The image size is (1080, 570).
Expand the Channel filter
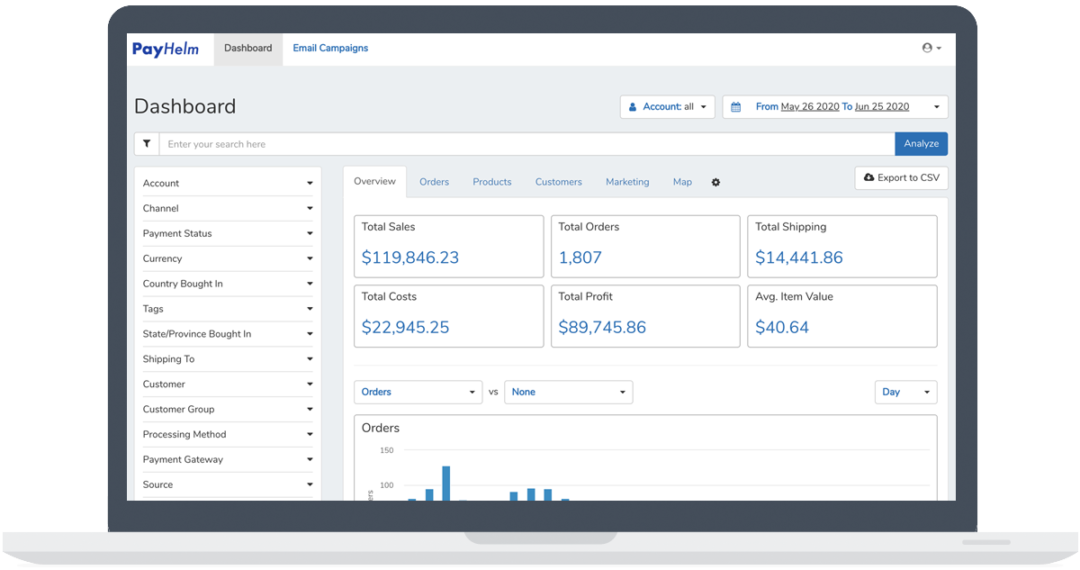click(x=227, y=209)
